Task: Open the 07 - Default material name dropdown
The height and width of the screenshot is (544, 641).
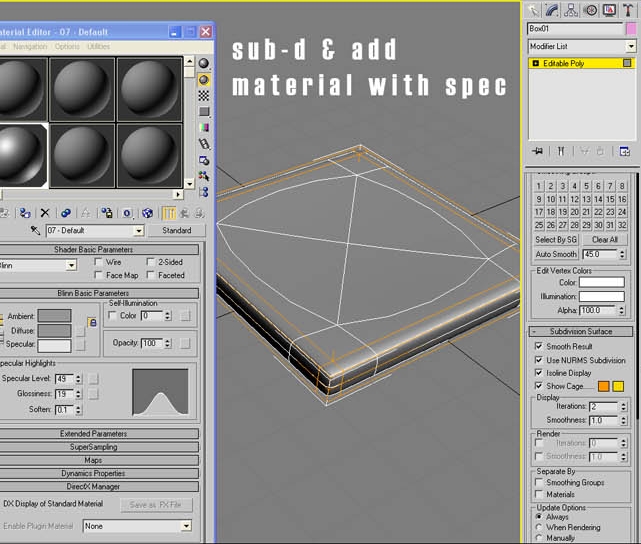Action: [139, 231]
